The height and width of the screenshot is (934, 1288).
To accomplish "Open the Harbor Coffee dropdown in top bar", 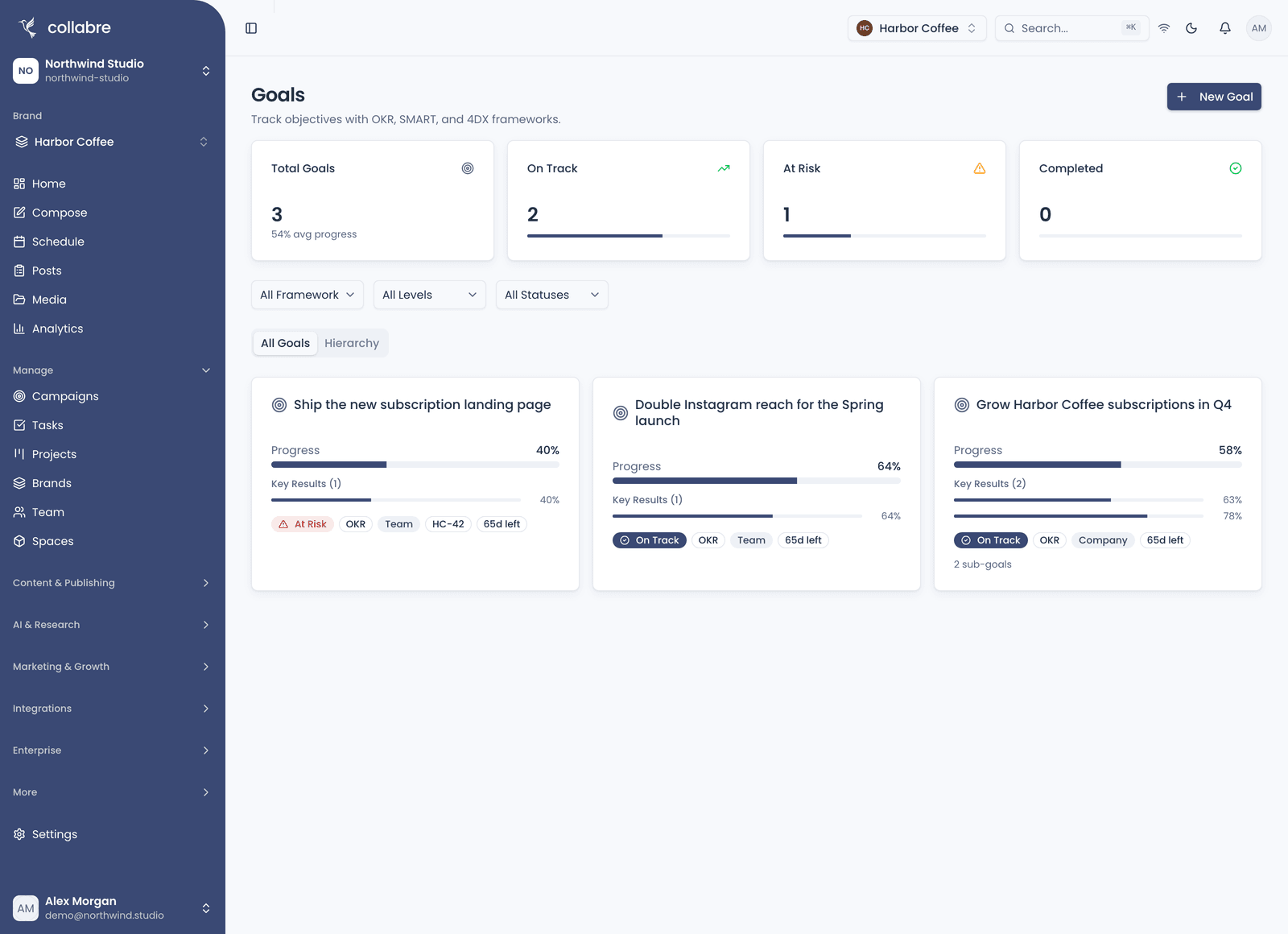I will click(917, 28).
